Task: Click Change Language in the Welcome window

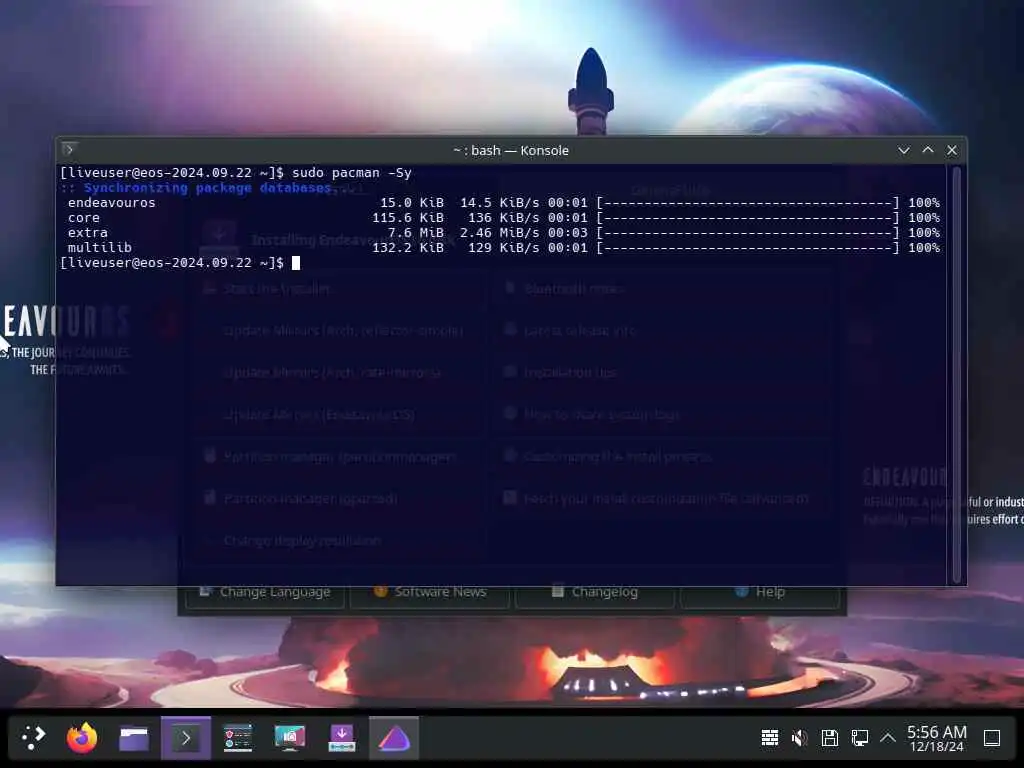Action: point(264,592)
